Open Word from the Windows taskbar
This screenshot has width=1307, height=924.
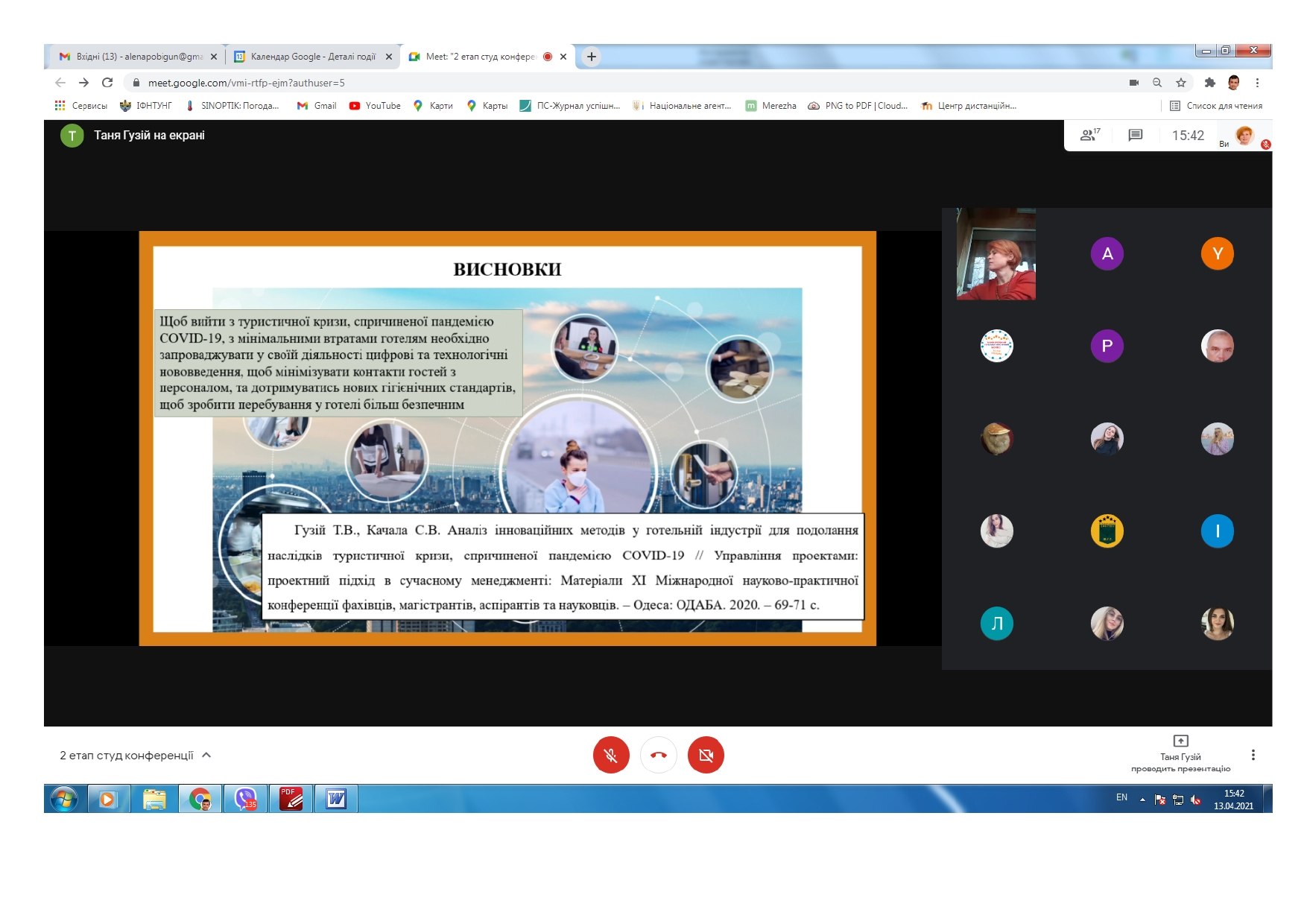[336, 799]
